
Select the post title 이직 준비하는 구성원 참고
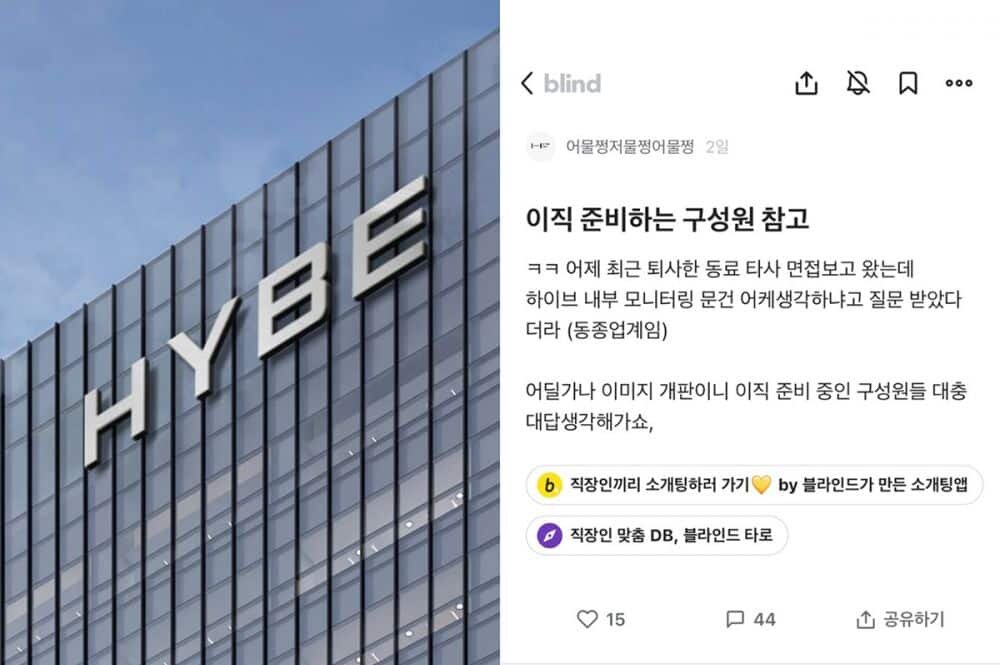(667, 219)
